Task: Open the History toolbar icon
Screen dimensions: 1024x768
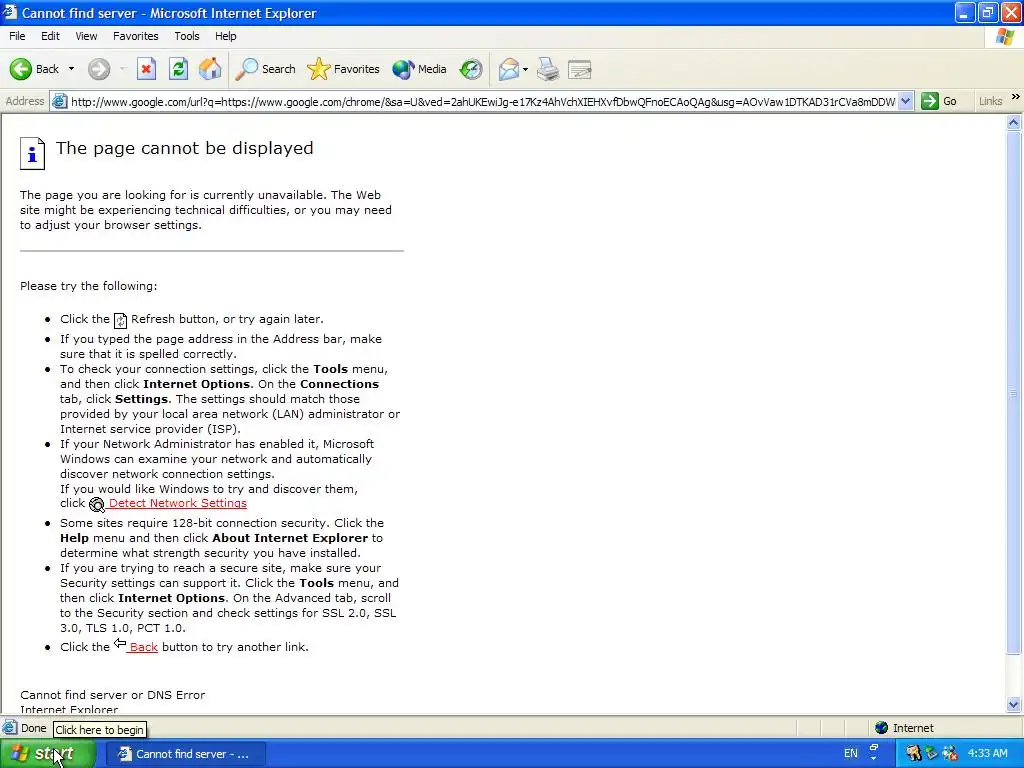Action: point(471,69)
